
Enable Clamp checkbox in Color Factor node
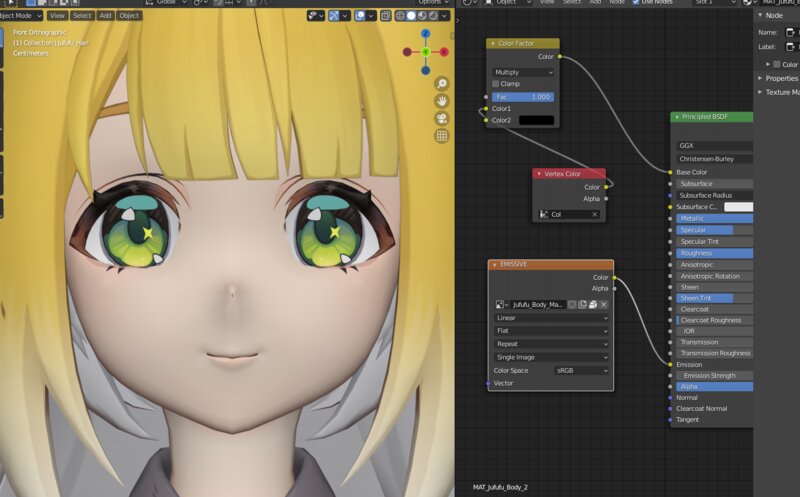[495, 84]
